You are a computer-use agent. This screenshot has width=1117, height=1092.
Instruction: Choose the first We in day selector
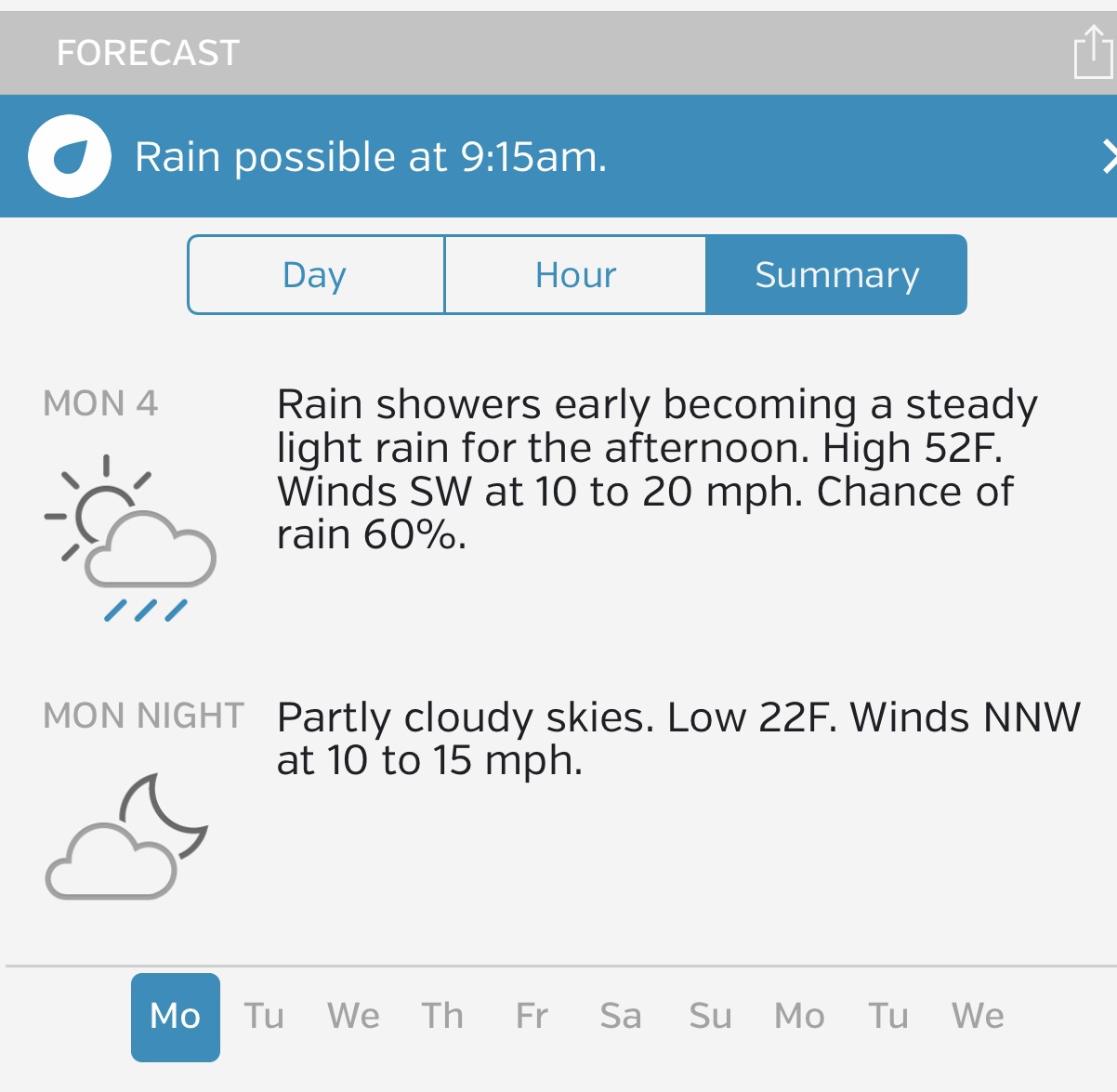pyautogui.click(x=353, y=1017)
